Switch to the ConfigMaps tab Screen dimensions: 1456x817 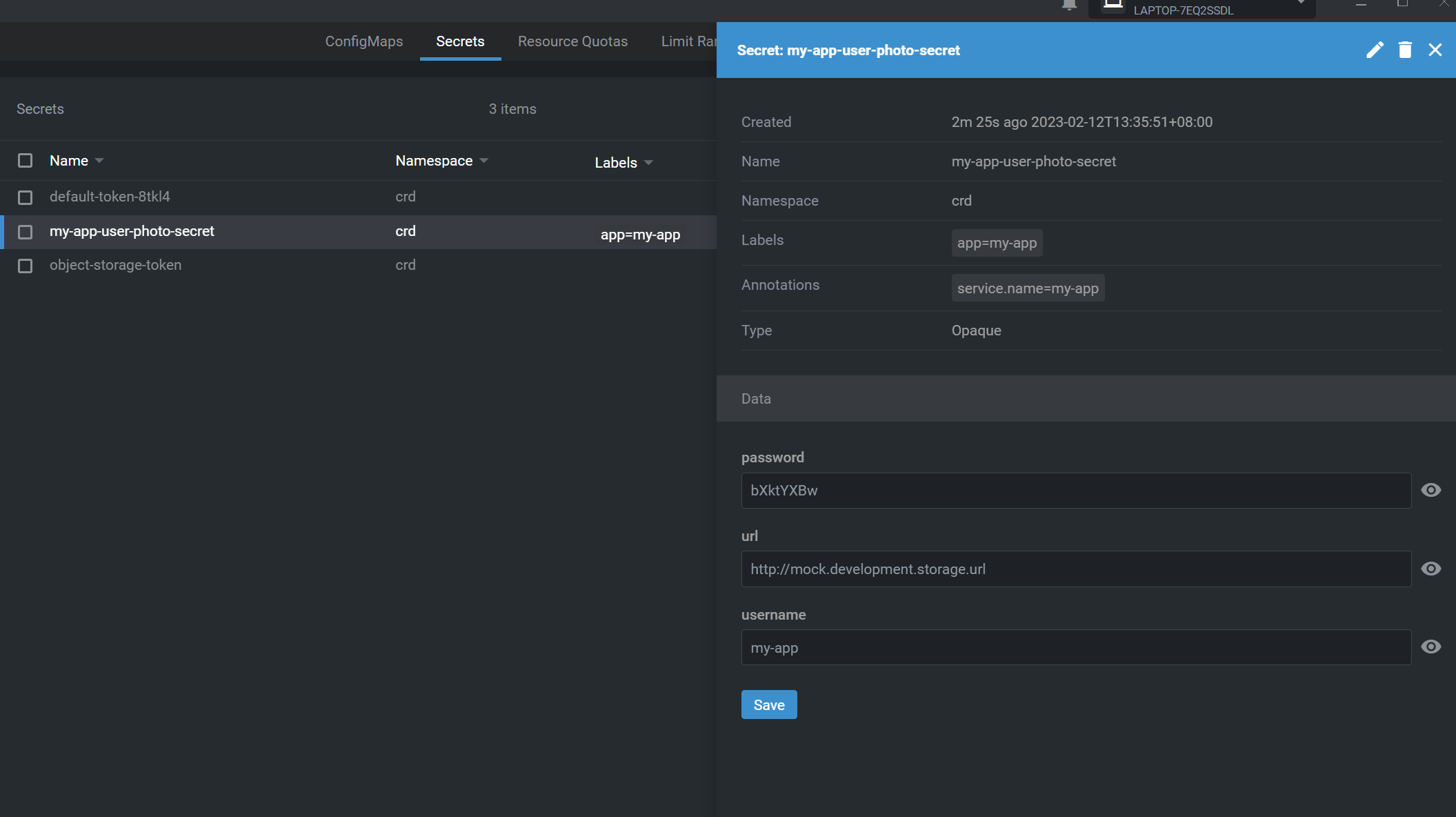pyautogui.click(x=364, y=41)
